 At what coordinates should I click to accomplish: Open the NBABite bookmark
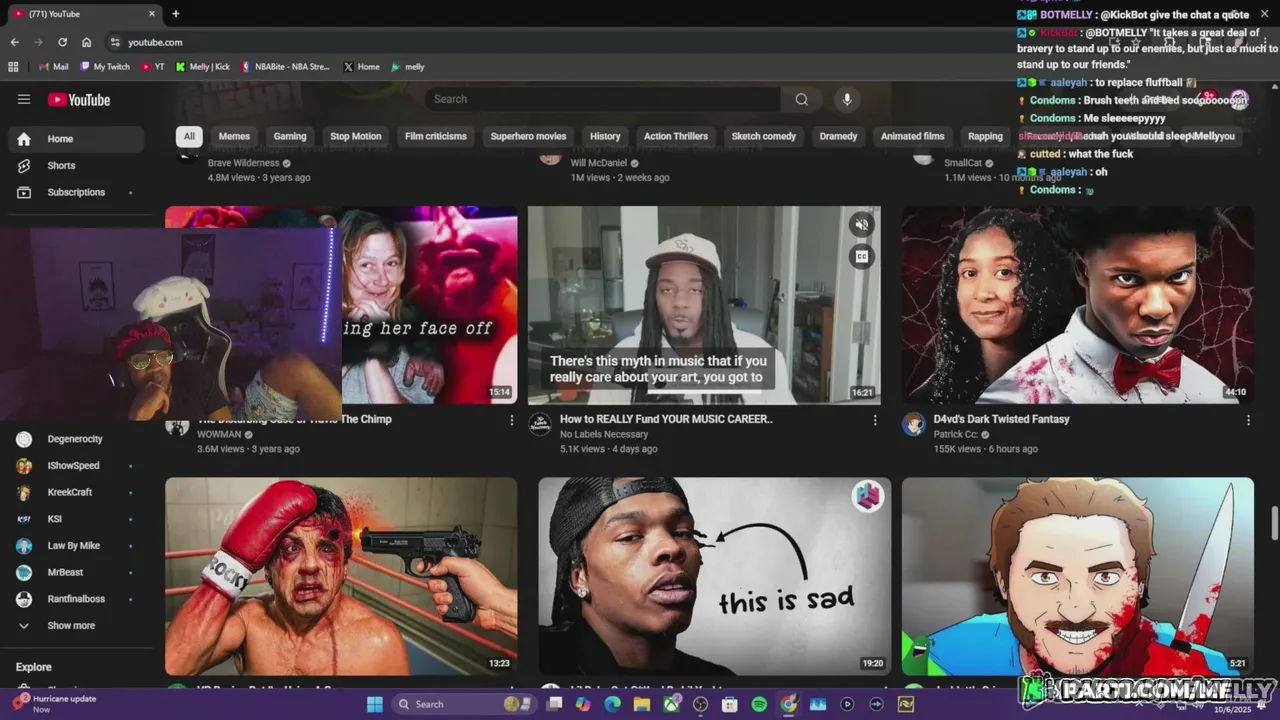click(285, 67)
